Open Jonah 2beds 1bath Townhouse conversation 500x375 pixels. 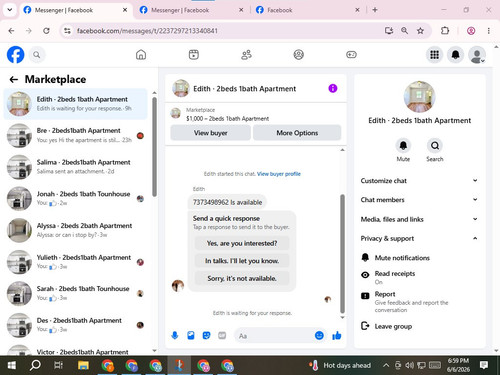tap(75, 198)
